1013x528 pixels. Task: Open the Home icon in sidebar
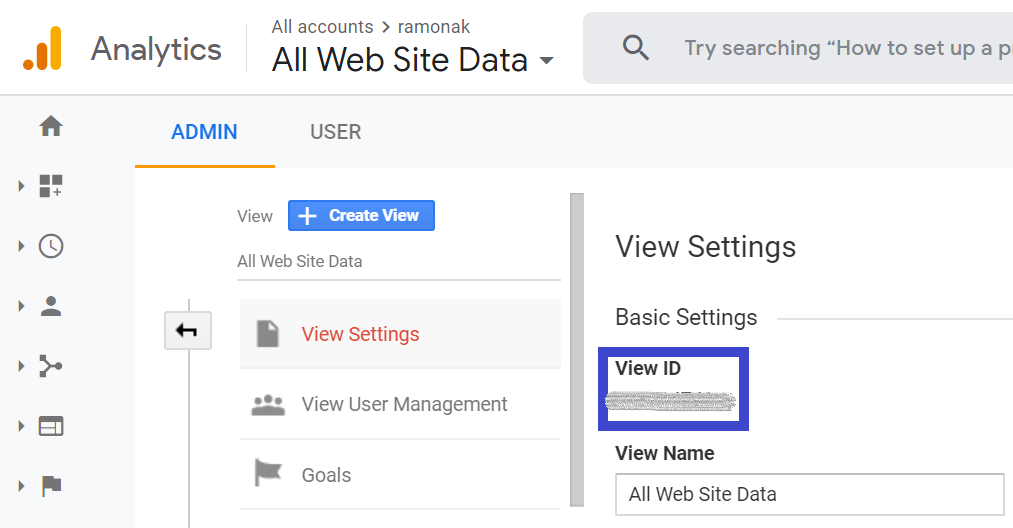point(51,126)
